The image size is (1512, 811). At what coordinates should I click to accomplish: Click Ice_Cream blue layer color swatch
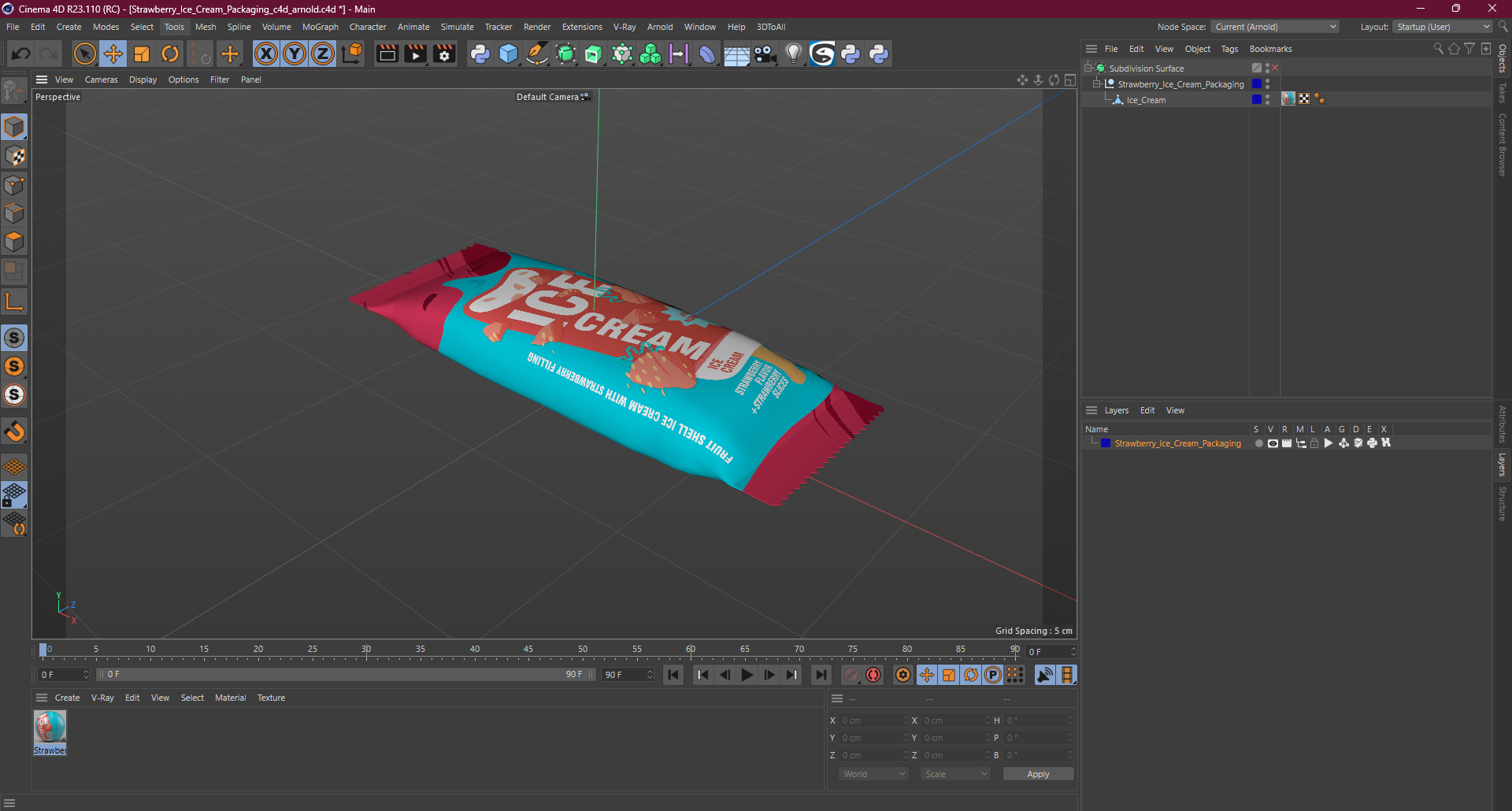[1256, 99]
